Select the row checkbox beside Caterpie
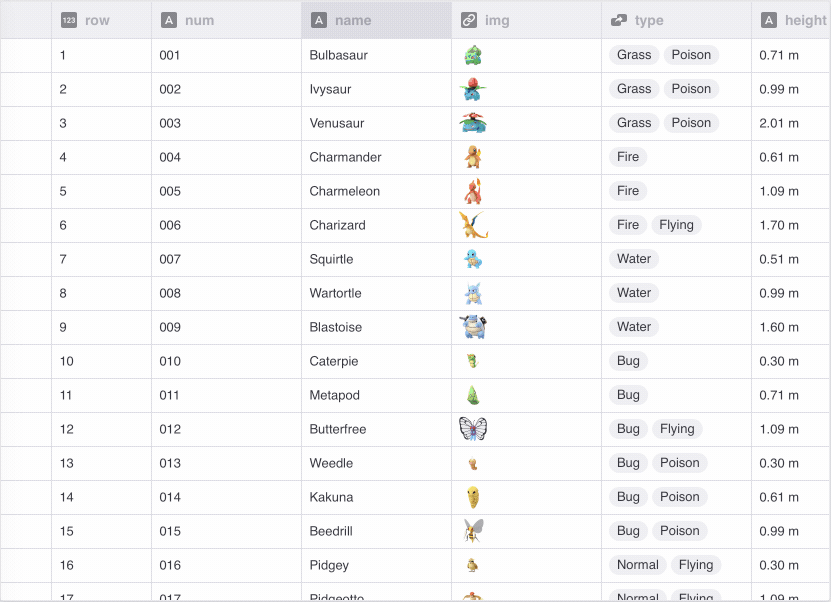This screenshot has height=602, width=831. (x=26, y=361)
